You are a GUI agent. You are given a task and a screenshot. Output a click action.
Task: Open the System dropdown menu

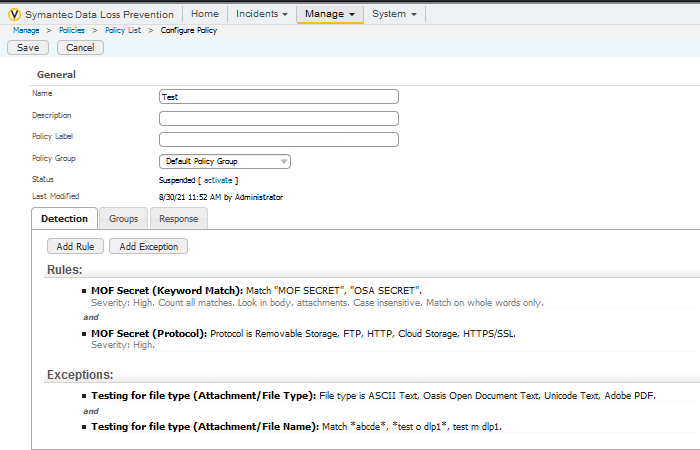click(394, 14)
